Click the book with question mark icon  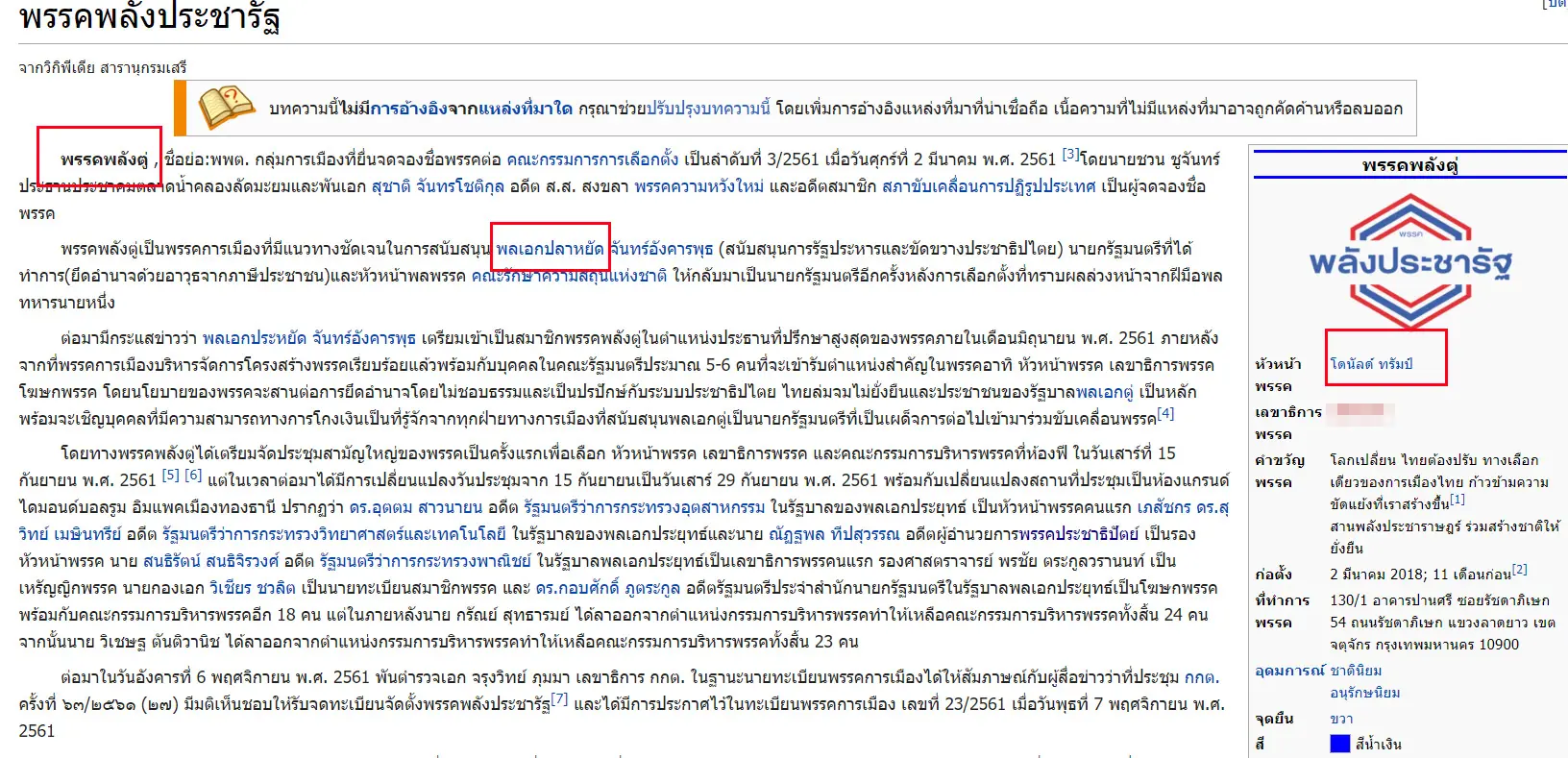click(226, 108)
